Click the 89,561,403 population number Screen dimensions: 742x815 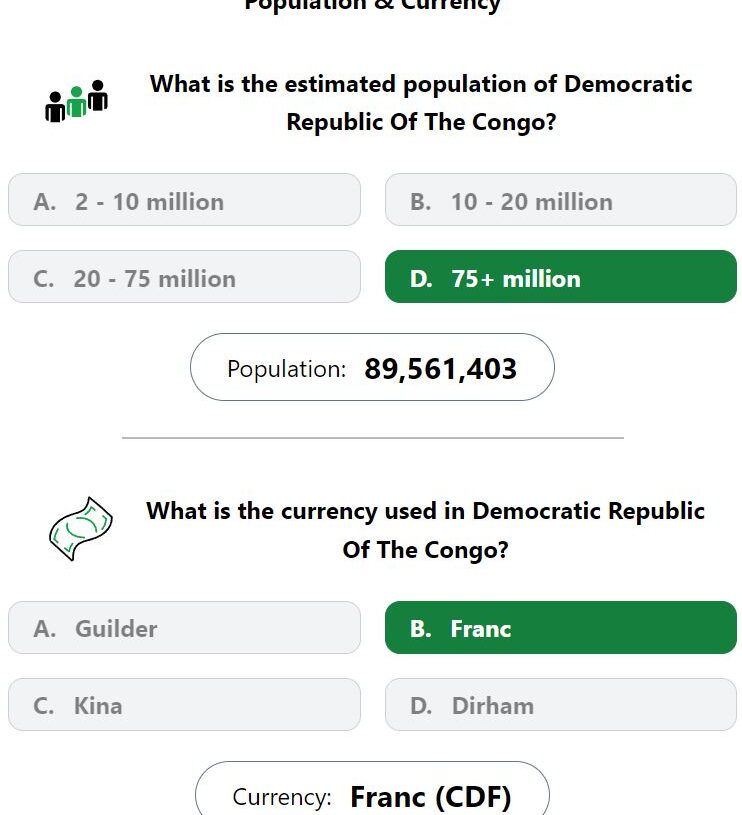[441, 369]
